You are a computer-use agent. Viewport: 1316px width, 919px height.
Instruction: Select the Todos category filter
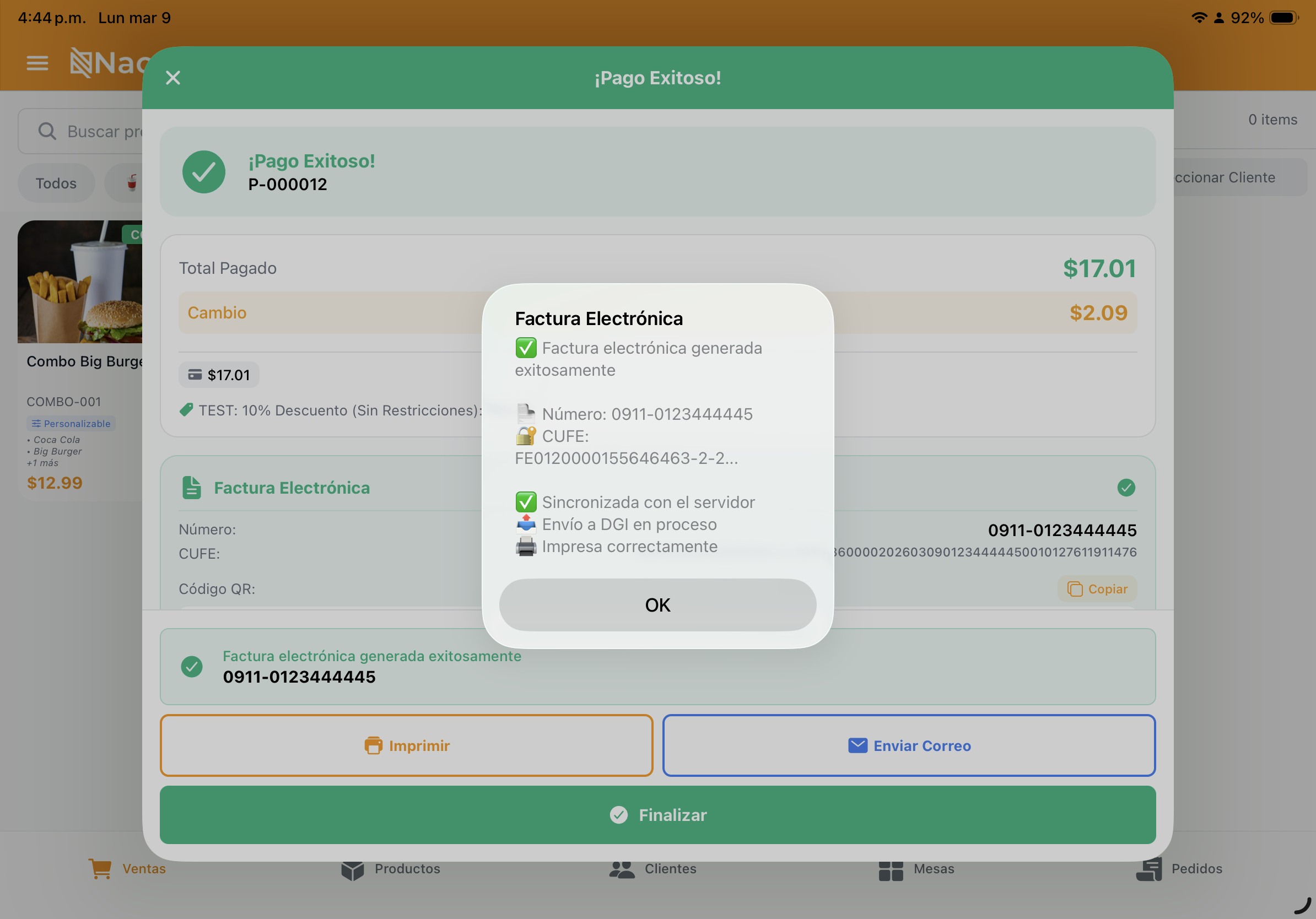point(56,183)
